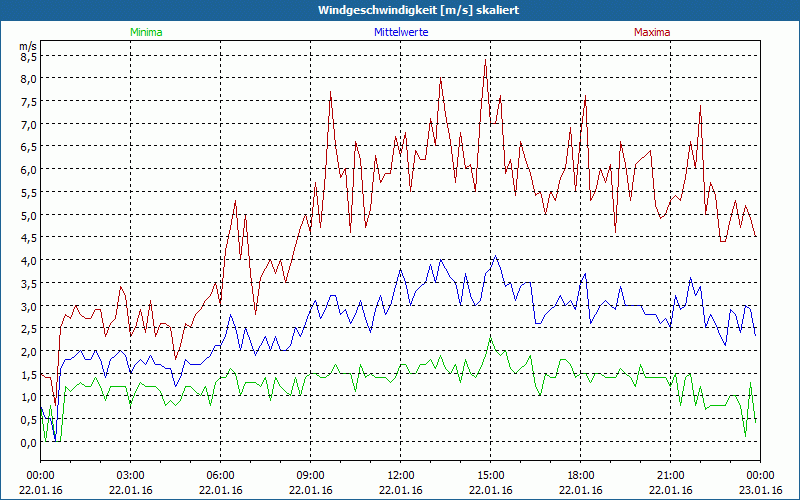Click the m/s unit label on the y-axis

[27, 46]
